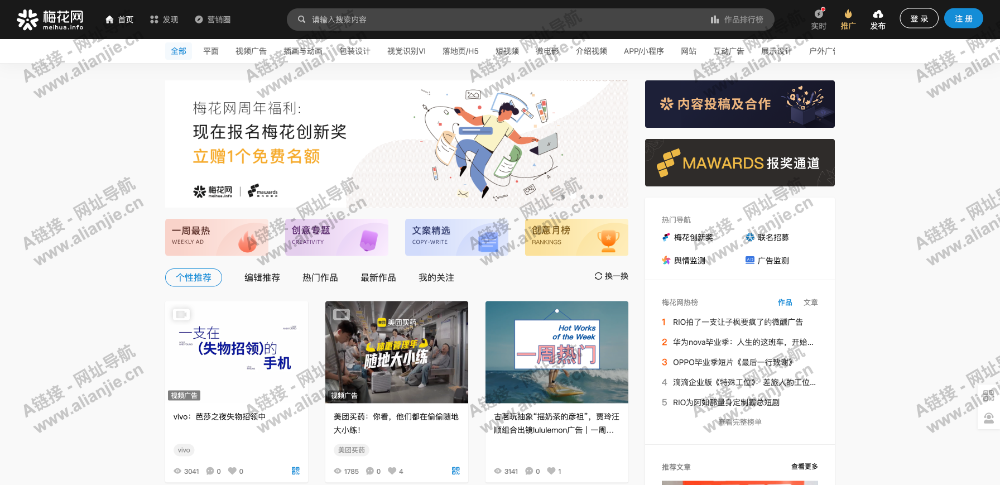The image size is (1000, 485).
Task: Click the 换一换 refresh icon
Action: [x=598, y=276]
